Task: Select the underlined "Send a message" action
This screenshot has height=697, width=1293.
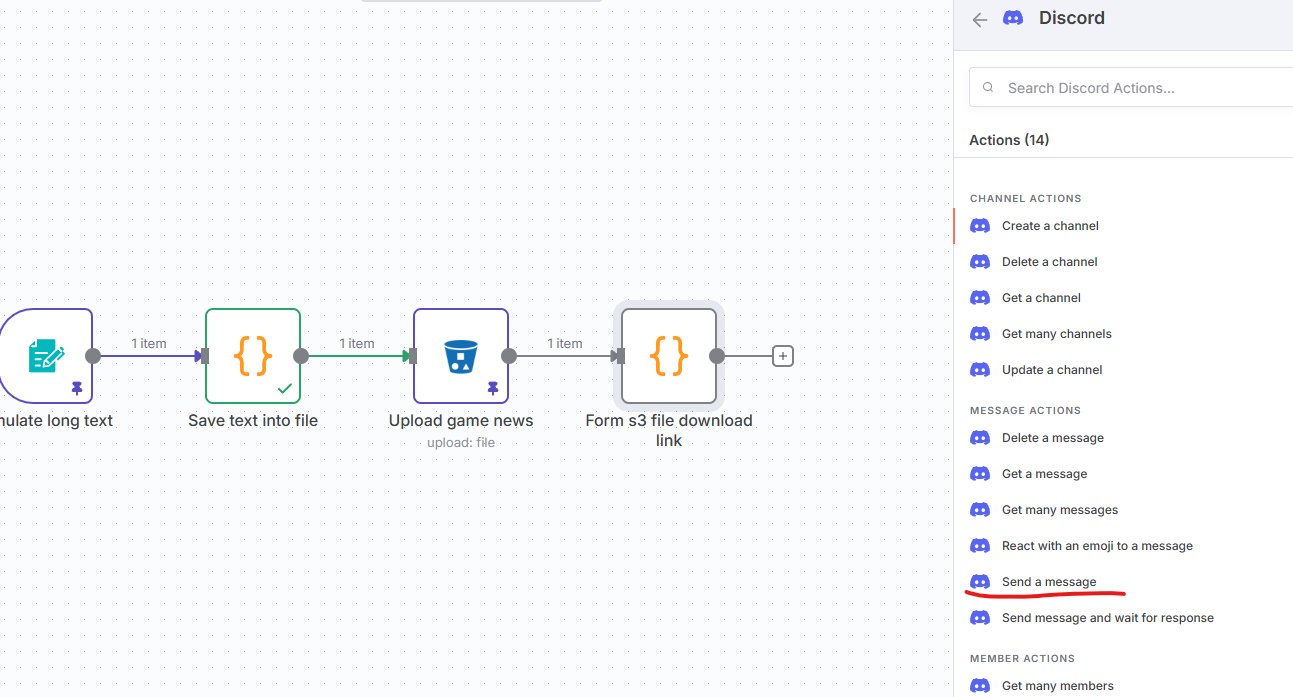Action: click(1049, 581)
